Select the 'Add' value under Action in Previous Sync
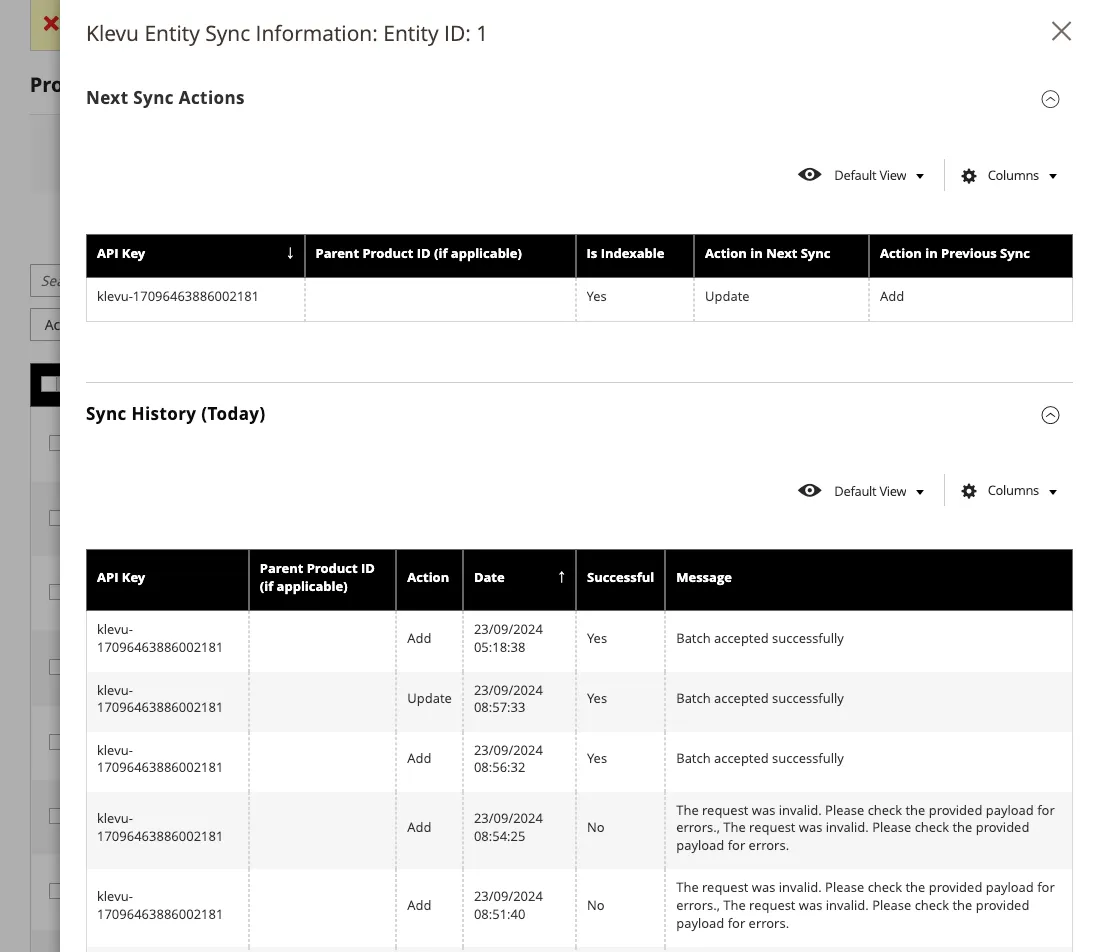 point(892,296)
